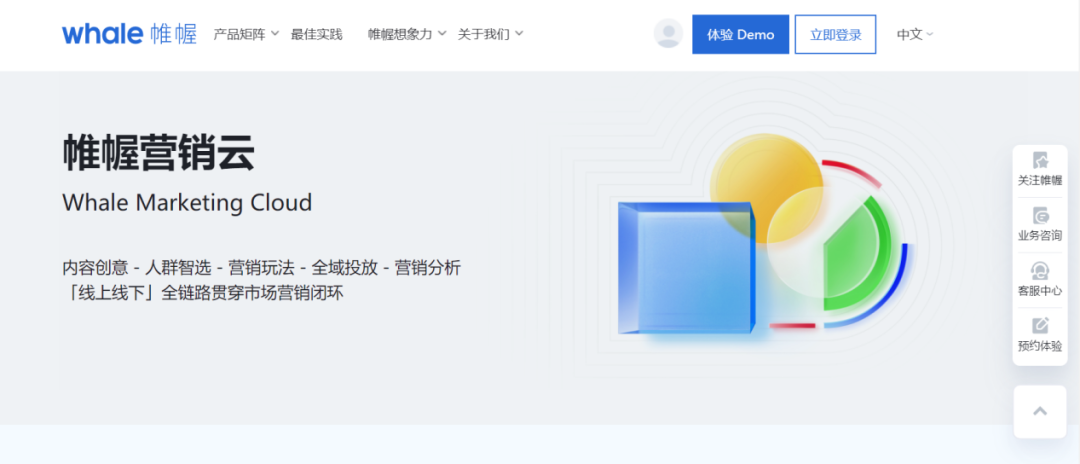Click the 帷幄营销云 heading

click(158, 152)
